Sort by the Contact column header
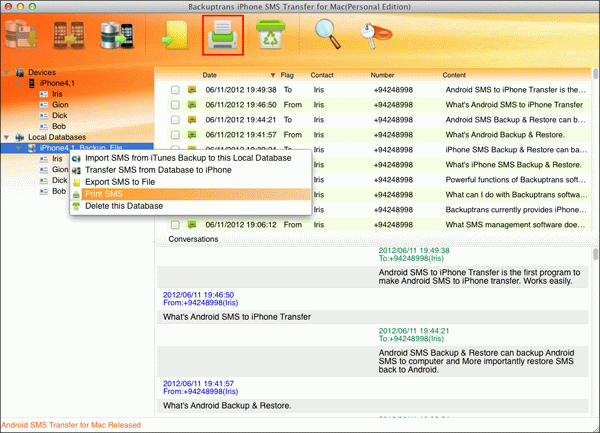The height and width of the screenshot is (433, 600). [x=322, y=75]
